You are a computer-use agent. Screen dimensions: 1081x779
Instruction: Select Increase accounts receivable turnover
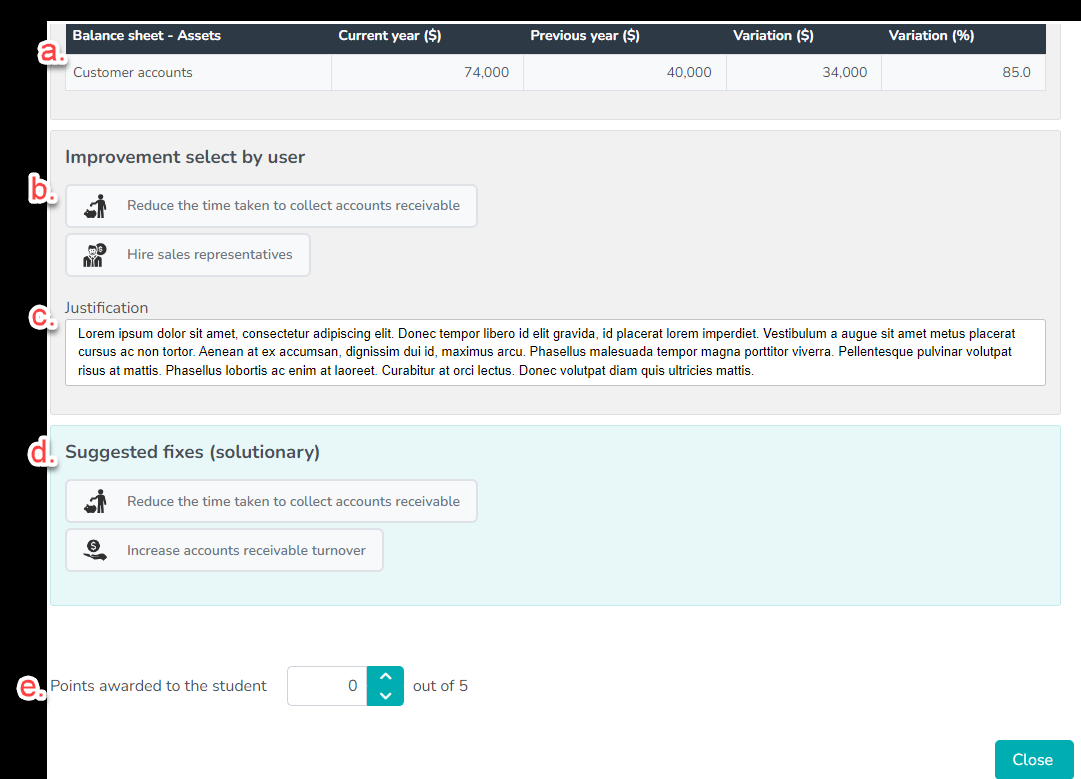224,550
